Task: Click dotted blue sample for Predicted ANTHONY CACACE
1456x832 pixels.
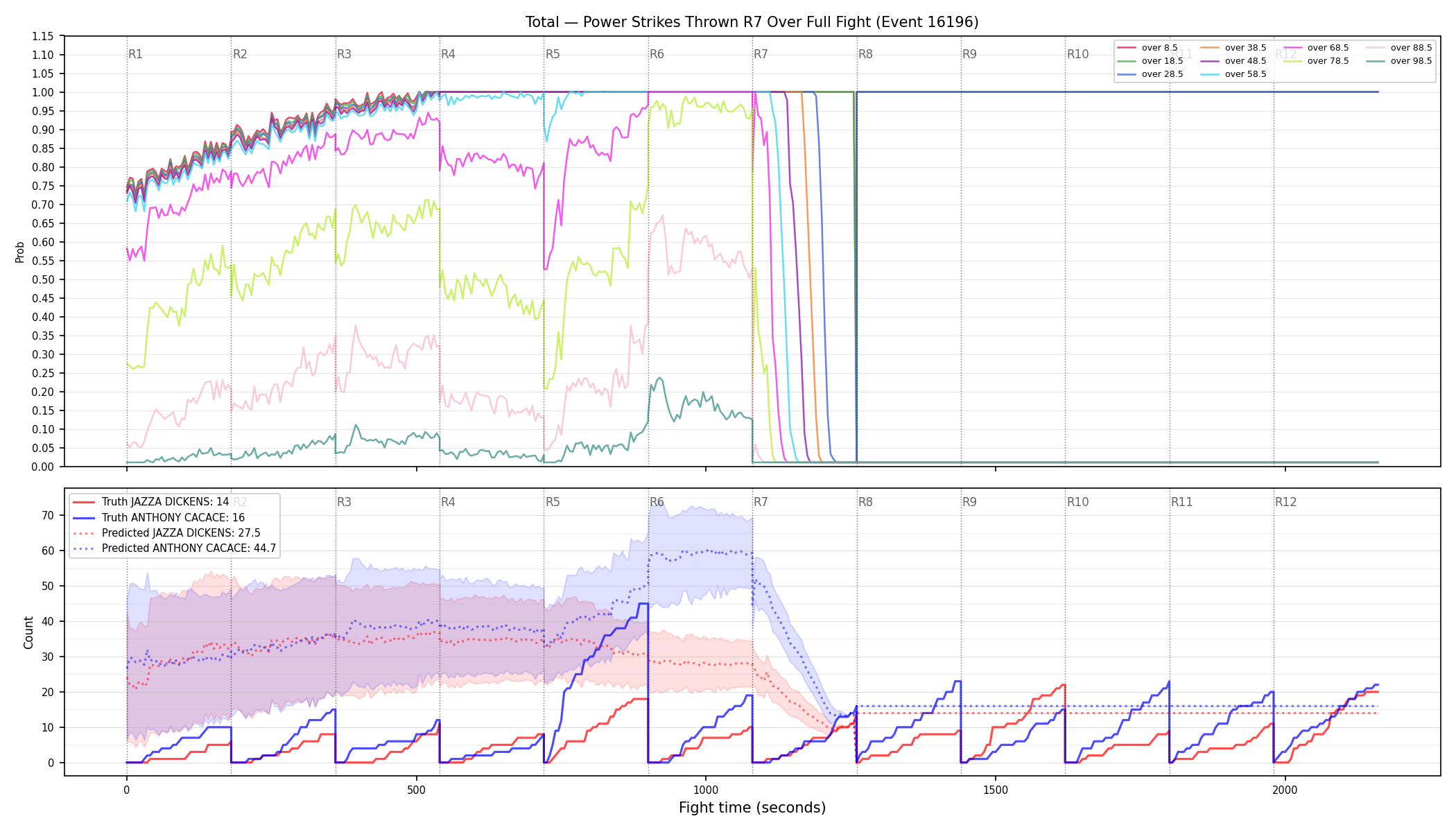Action: pos(85,548)
